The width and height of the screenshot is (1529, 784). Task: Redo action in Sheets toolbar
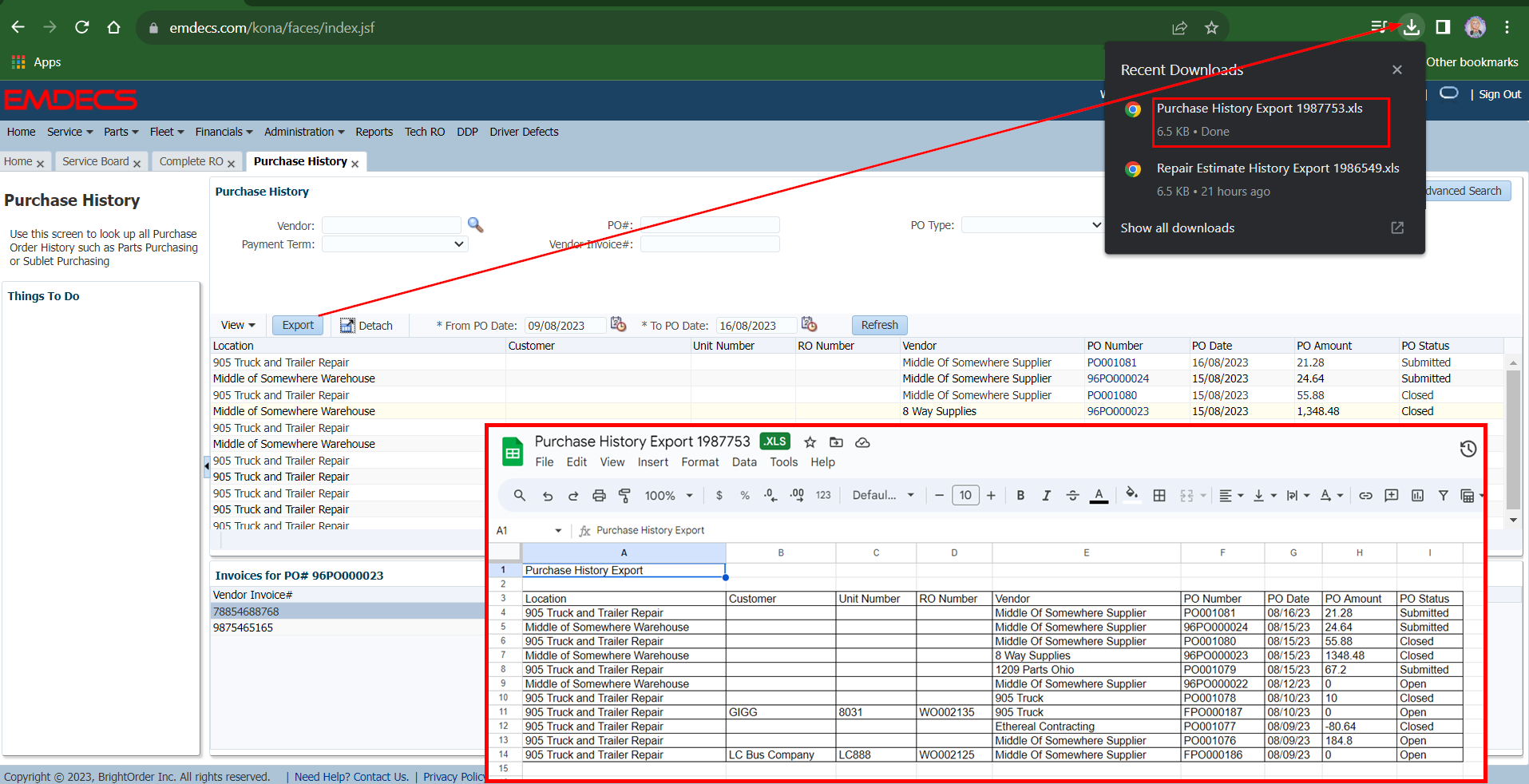(x=573, y=496)
